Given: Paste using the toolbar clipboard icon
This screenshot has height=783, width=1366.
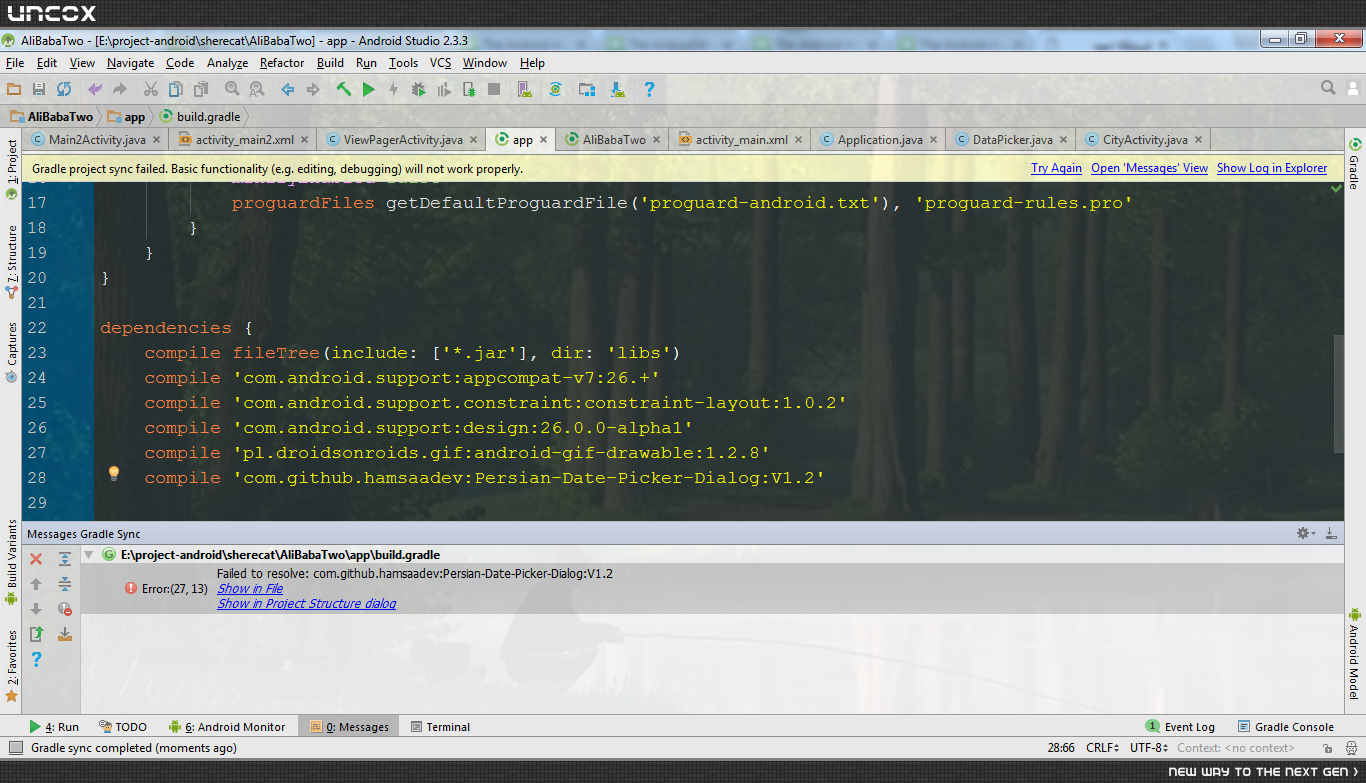Looking at the screenshot, I should (200, 89).
